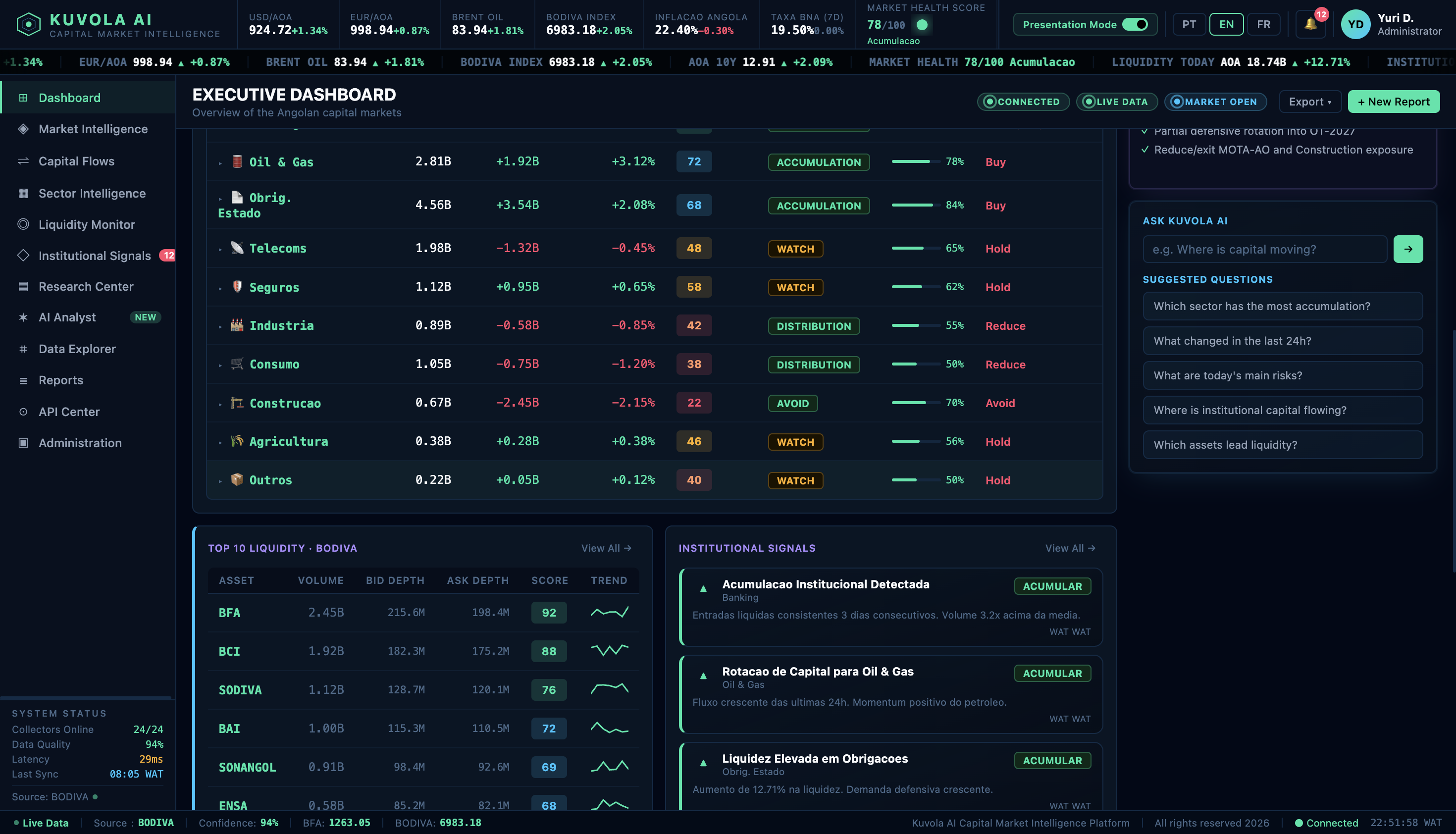
Task: Click the market health score 78/100
Action: [x=886, y=25]
